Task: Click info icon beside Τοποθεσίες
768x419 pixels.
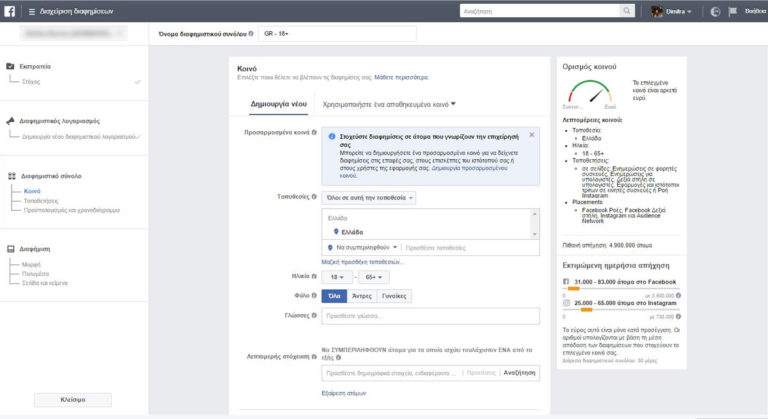Action: 314,197
